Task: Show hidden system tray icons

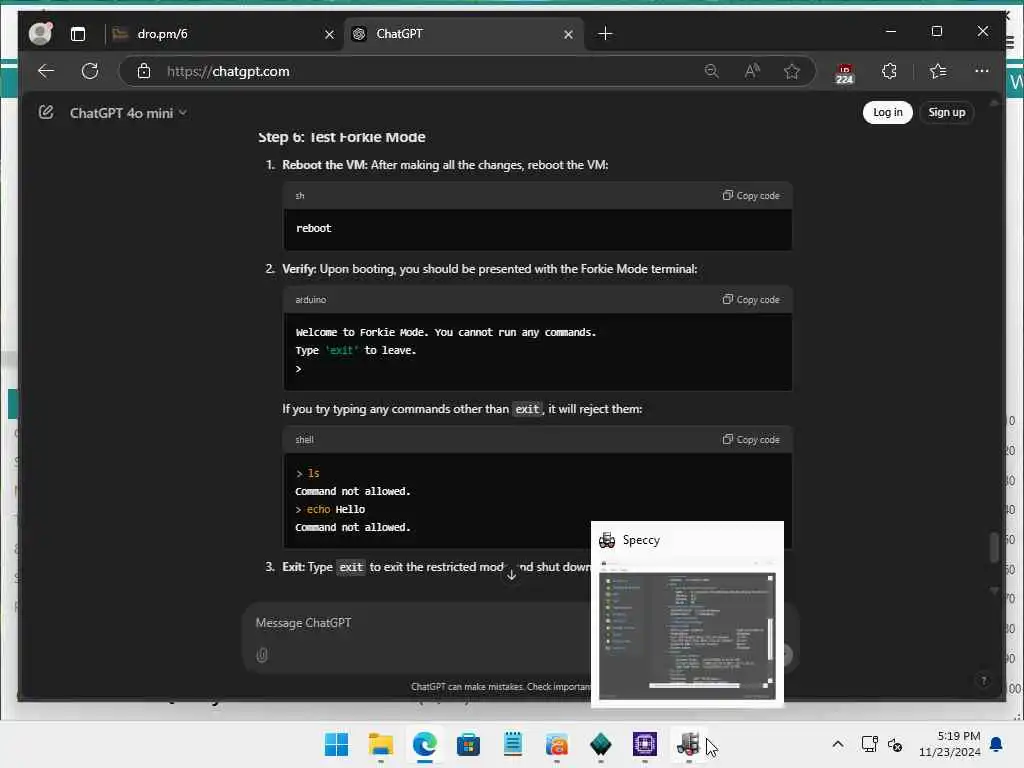Action: point(838,744)
